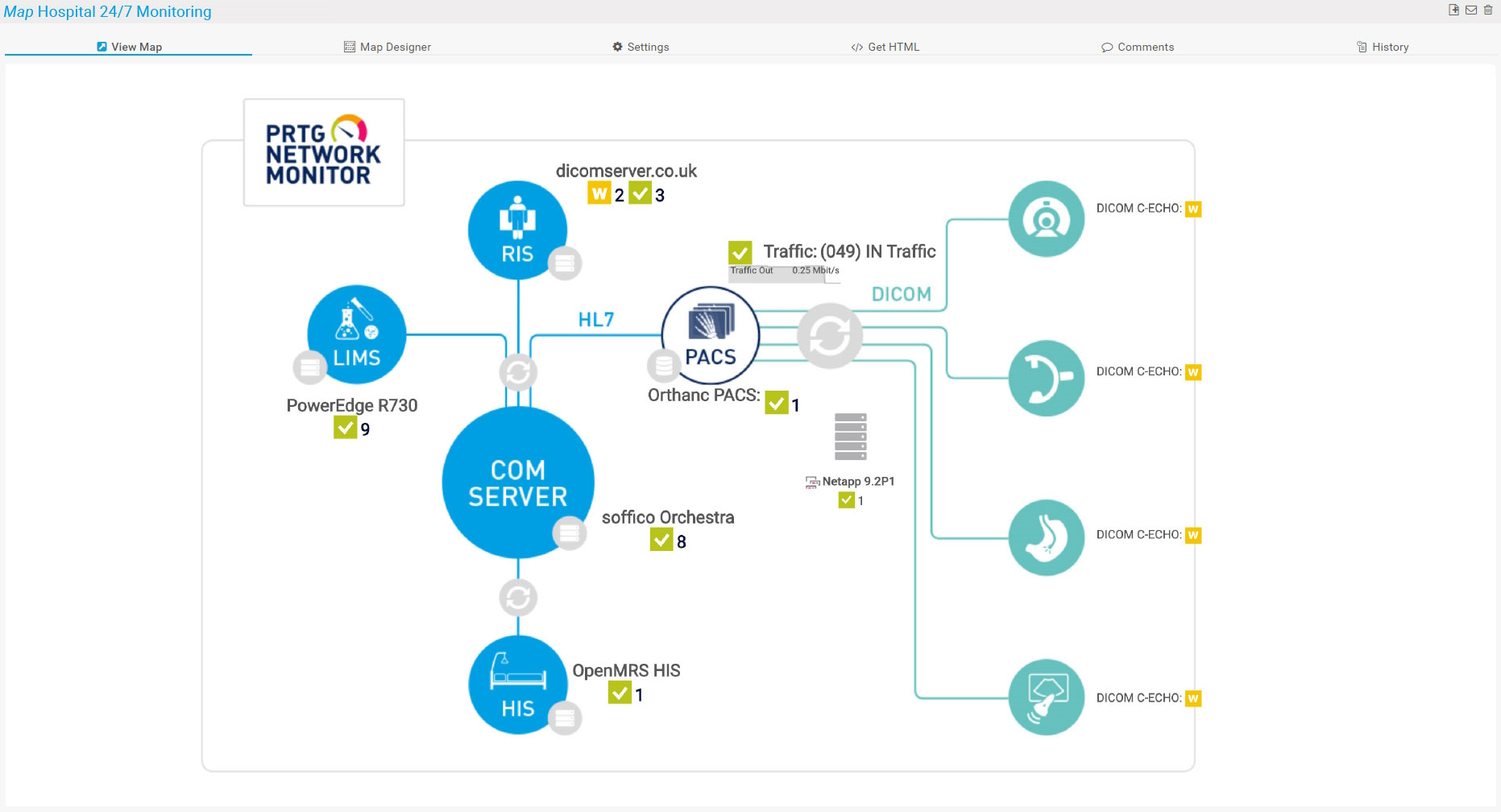Click the yellow W warning badge on dicomserver.co.uk

pos(599,193)
